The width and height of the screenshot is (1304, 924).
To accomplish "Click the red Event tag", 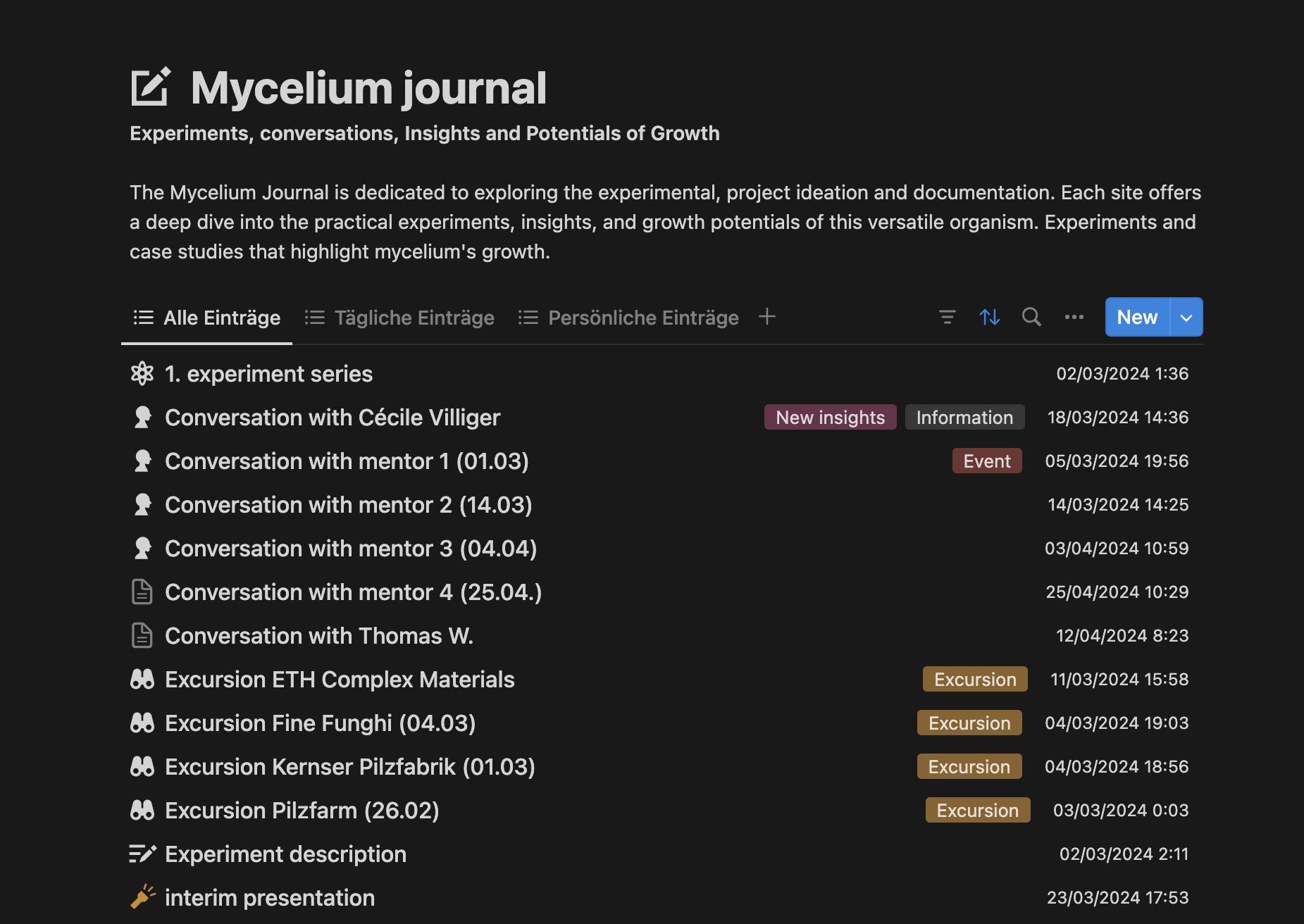I will tap(987, 461).
